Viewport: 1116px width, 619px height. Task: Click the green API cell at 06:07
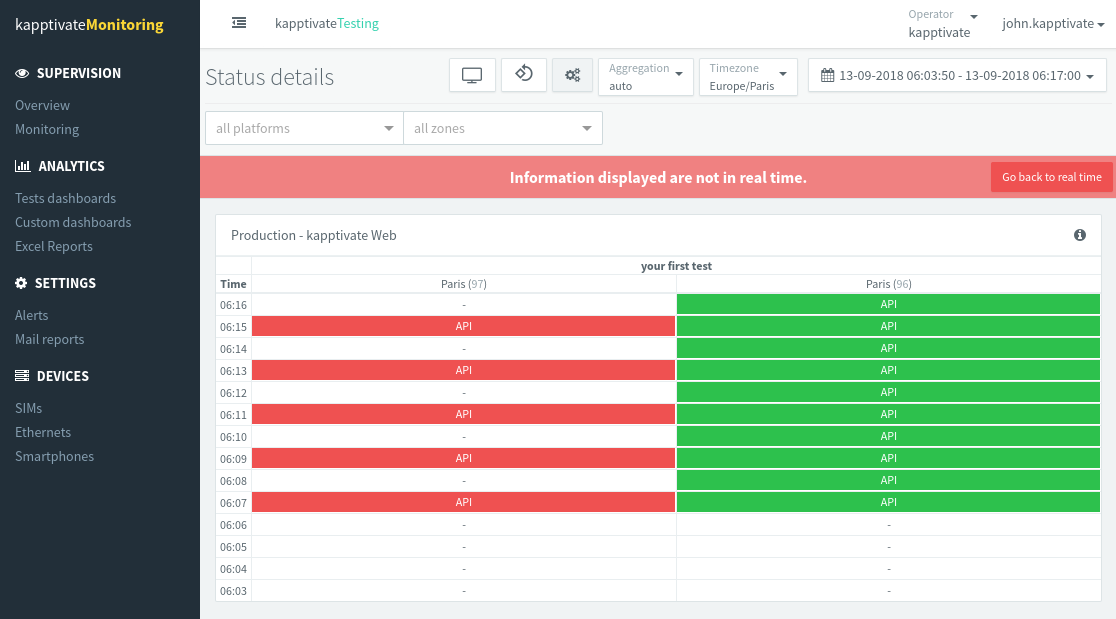point(888,502)
